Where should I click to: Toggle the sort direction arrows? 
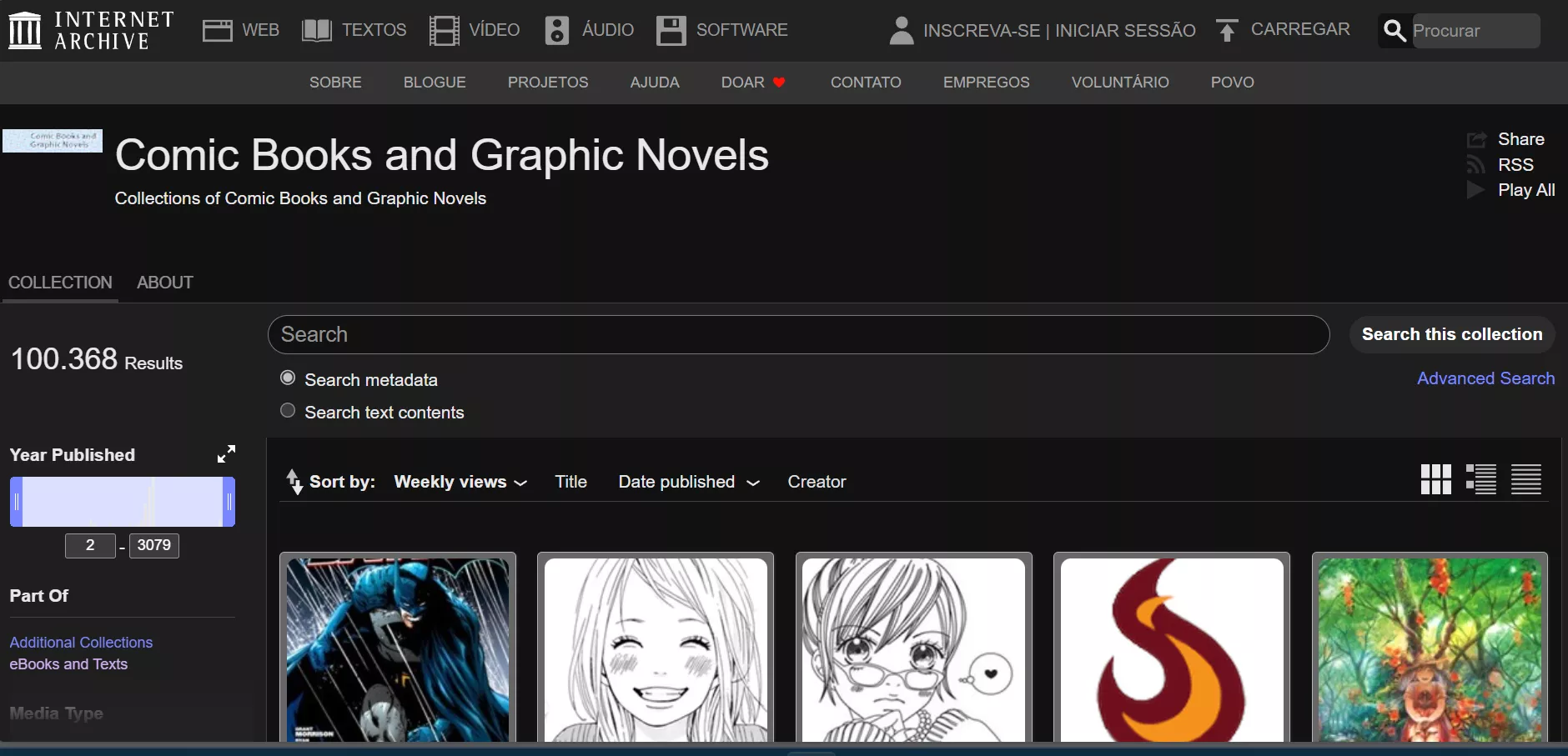coord(295,482)
